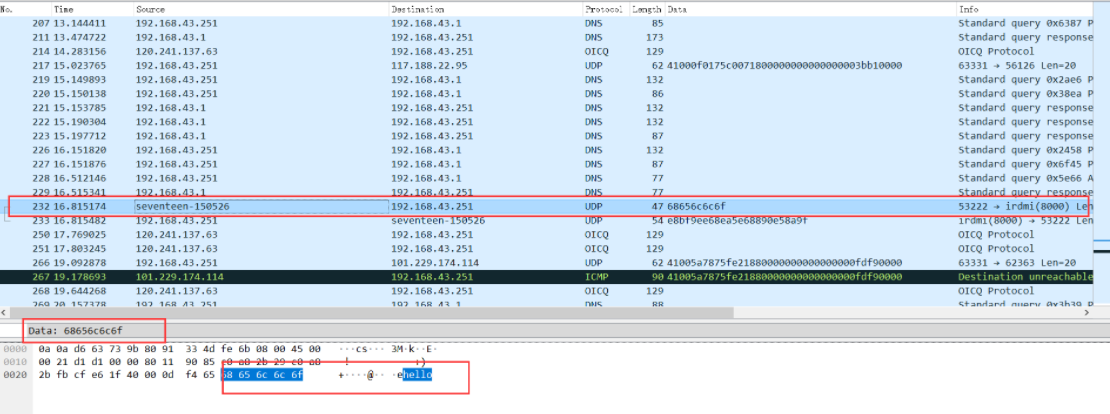
Task: Click 41000f0175c data of packet 217
Action: point(784,66)
